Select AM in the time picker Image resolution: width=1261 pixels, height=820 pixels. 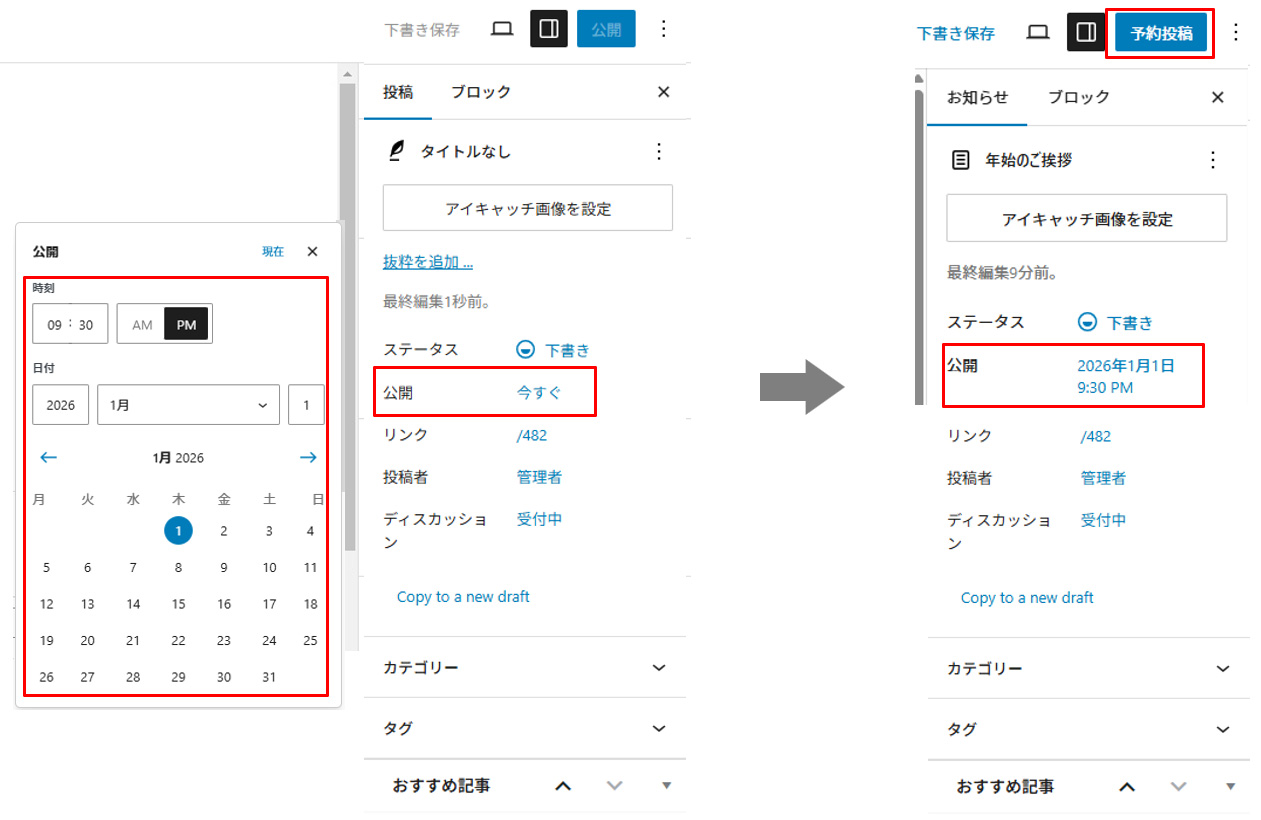(142, 325)
